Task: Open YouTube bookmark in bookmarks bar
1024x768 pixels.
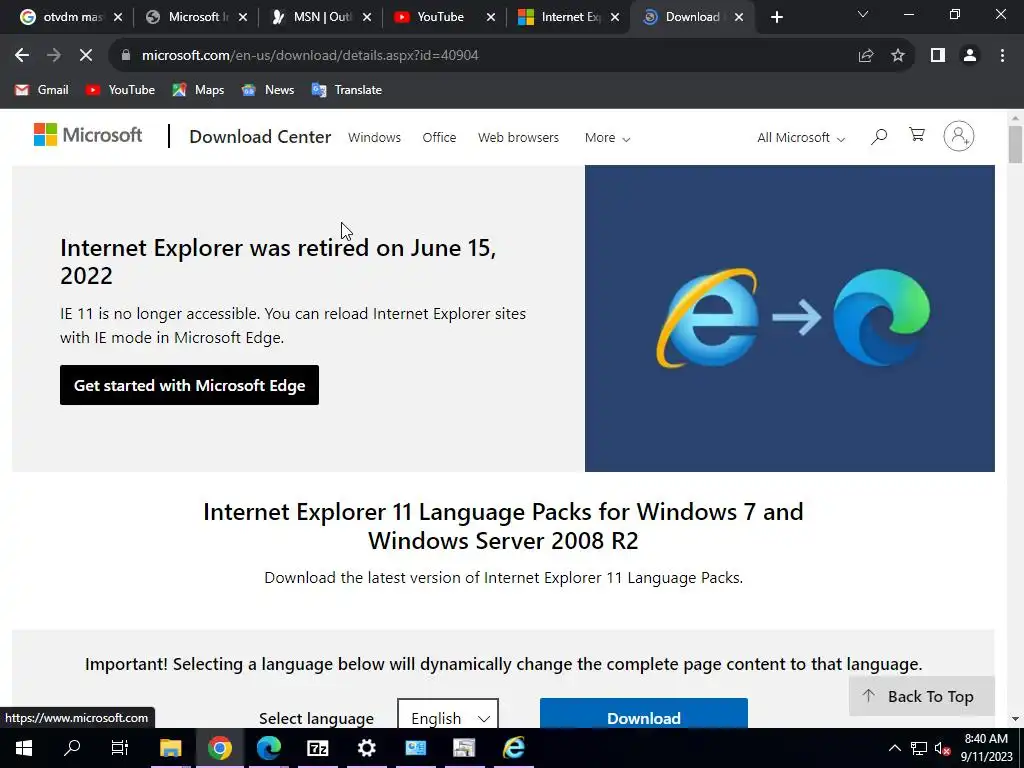Action: [120, 90]
